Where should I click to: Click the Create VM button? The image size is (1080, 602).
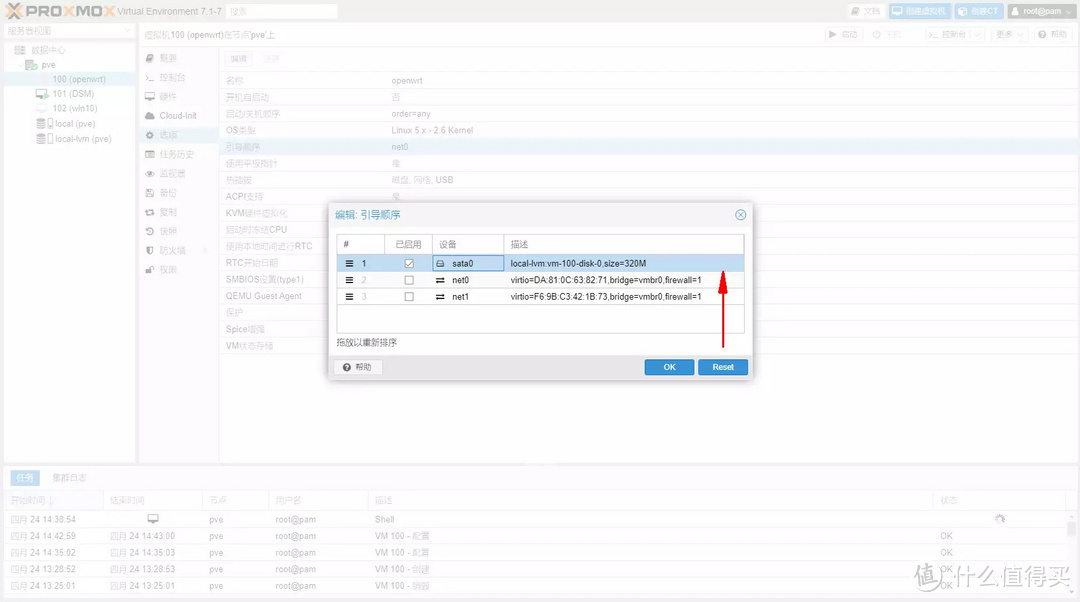coord(920,12)
